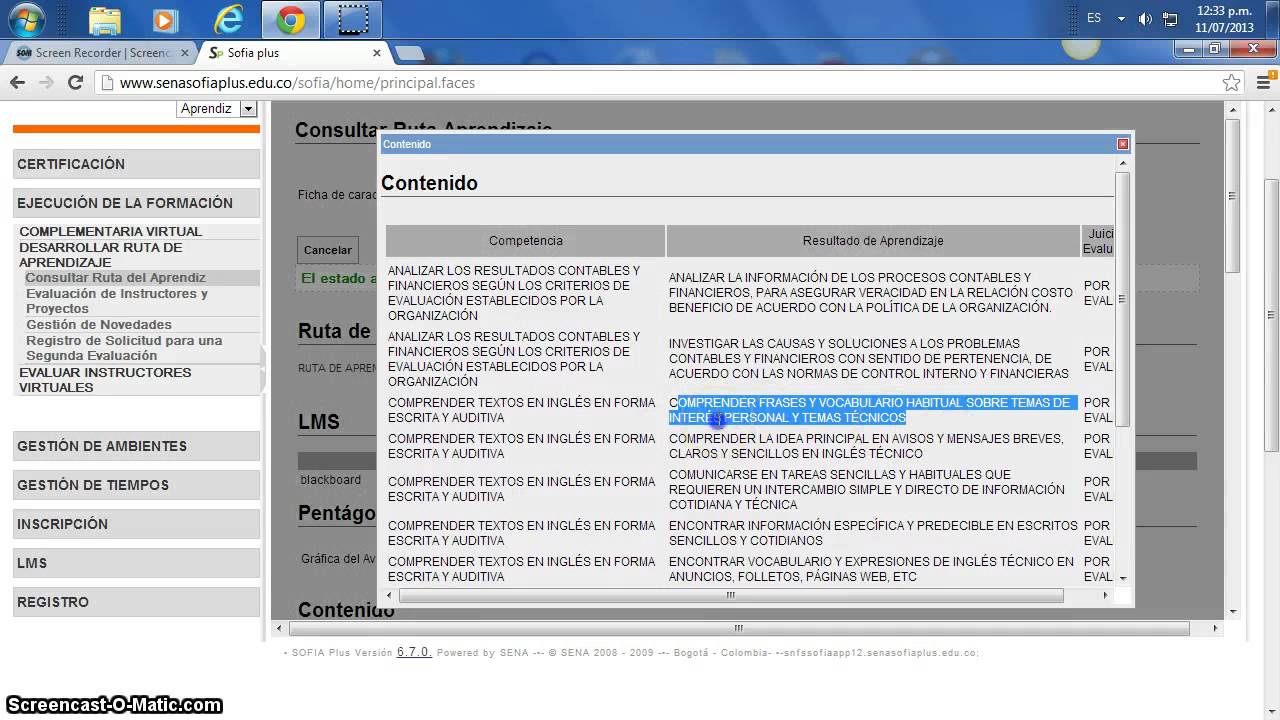Open the 6.7.0. version link
Image resolution: width=1280 pixels, height=720 pixels.
414,652
